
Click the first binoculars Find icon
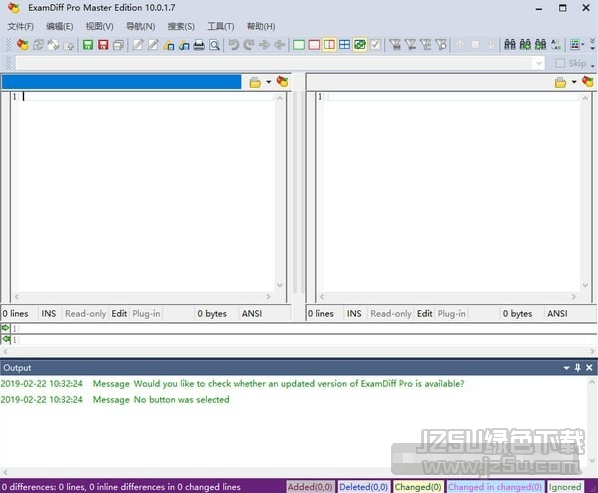pyautogui.click(x=510, y=45)
